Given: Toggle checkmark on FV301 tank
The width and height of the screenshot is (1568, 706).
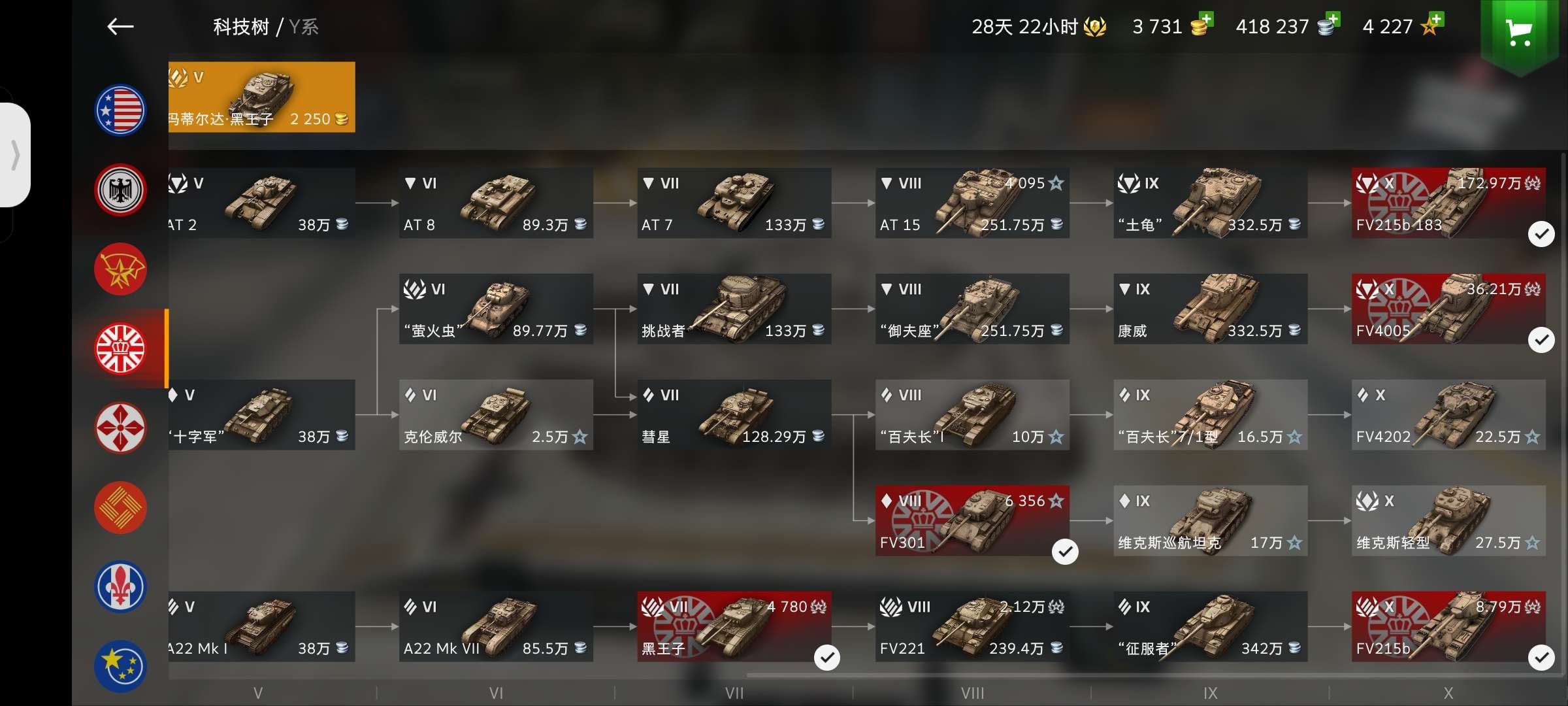Looking at the screenshot, I should (x=1065, y=552).
